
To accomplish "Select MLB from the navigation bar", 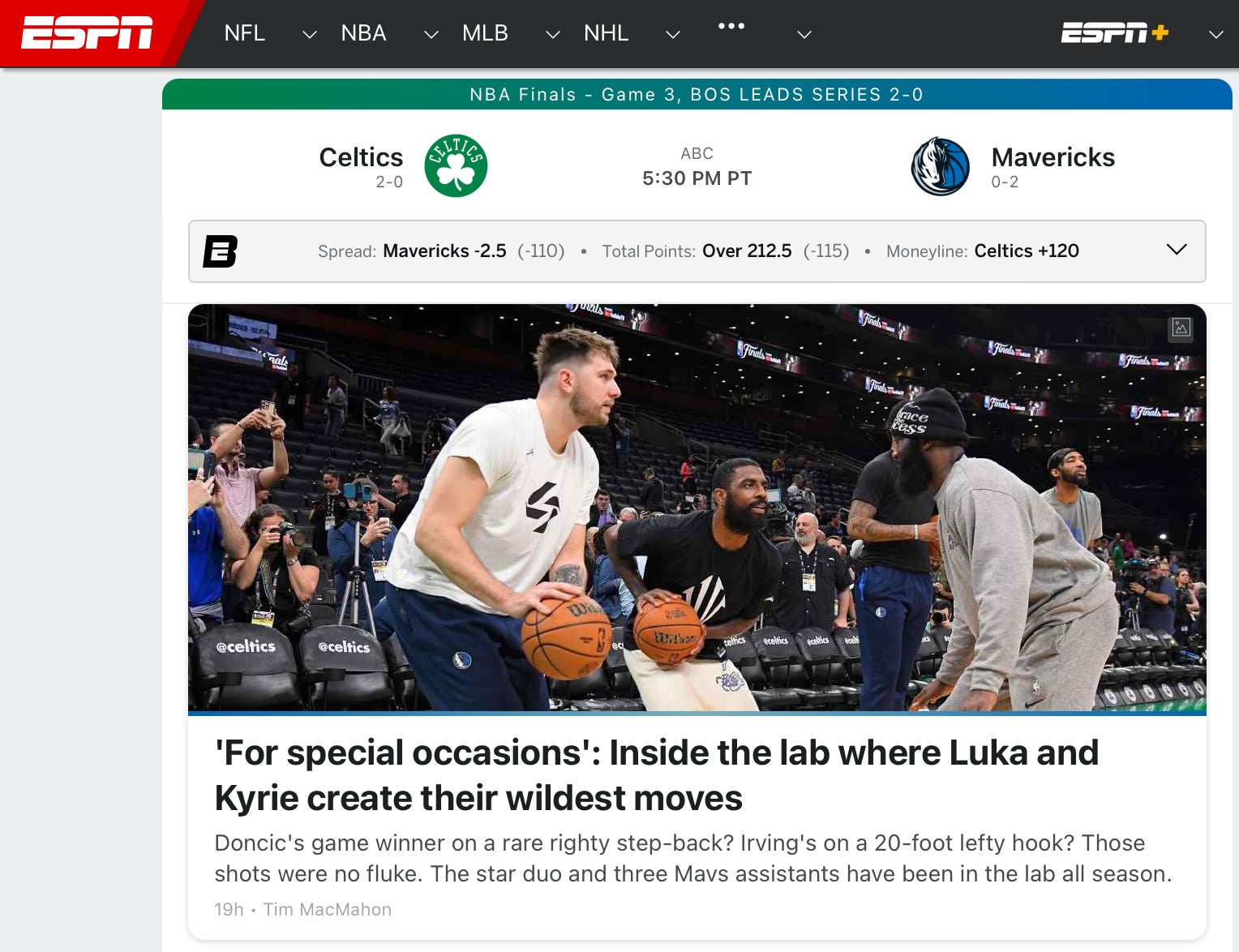I will 485,33.
